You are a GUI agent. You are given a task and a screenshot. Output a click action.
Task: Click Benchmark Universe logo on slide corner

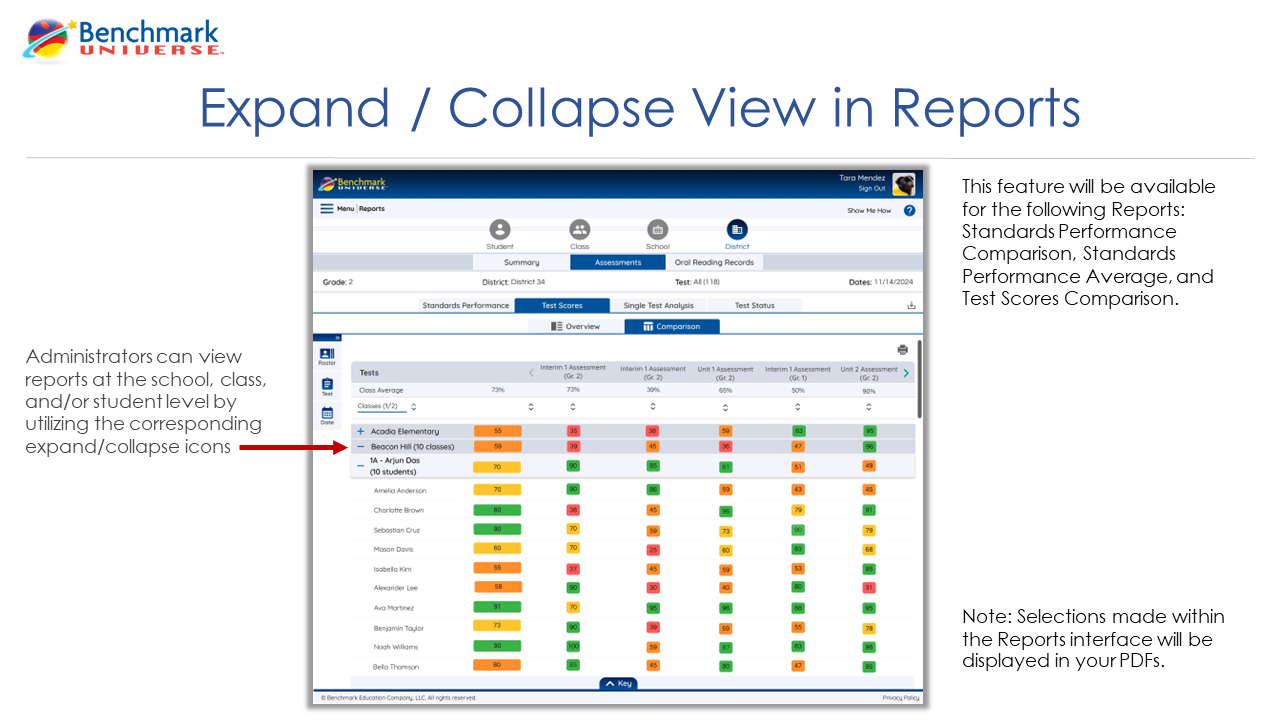tap(123, 39)
